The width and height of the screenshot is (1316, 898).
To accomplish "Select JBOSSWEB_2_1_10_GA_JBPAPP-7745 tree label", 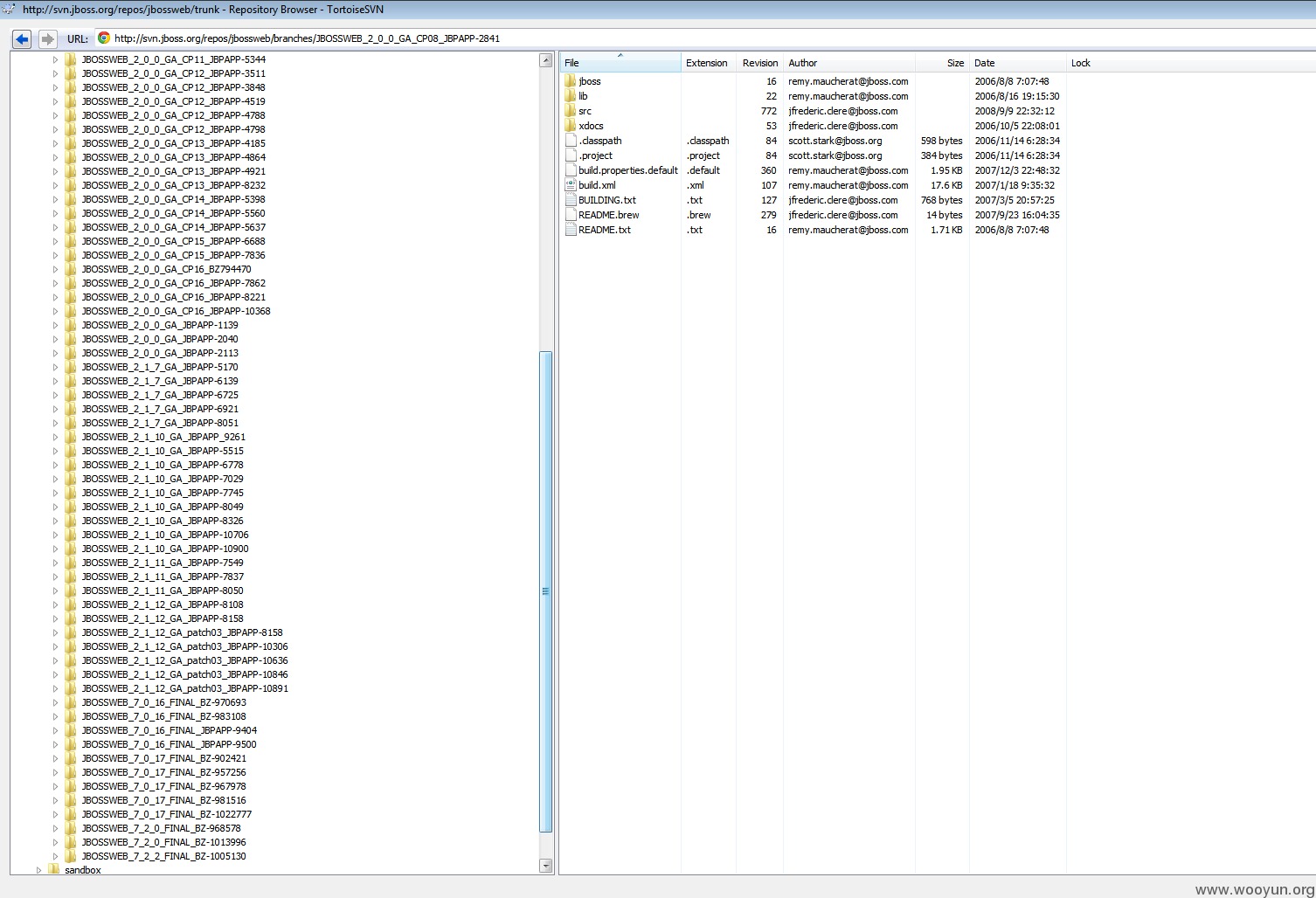I will tap(163, 493).
